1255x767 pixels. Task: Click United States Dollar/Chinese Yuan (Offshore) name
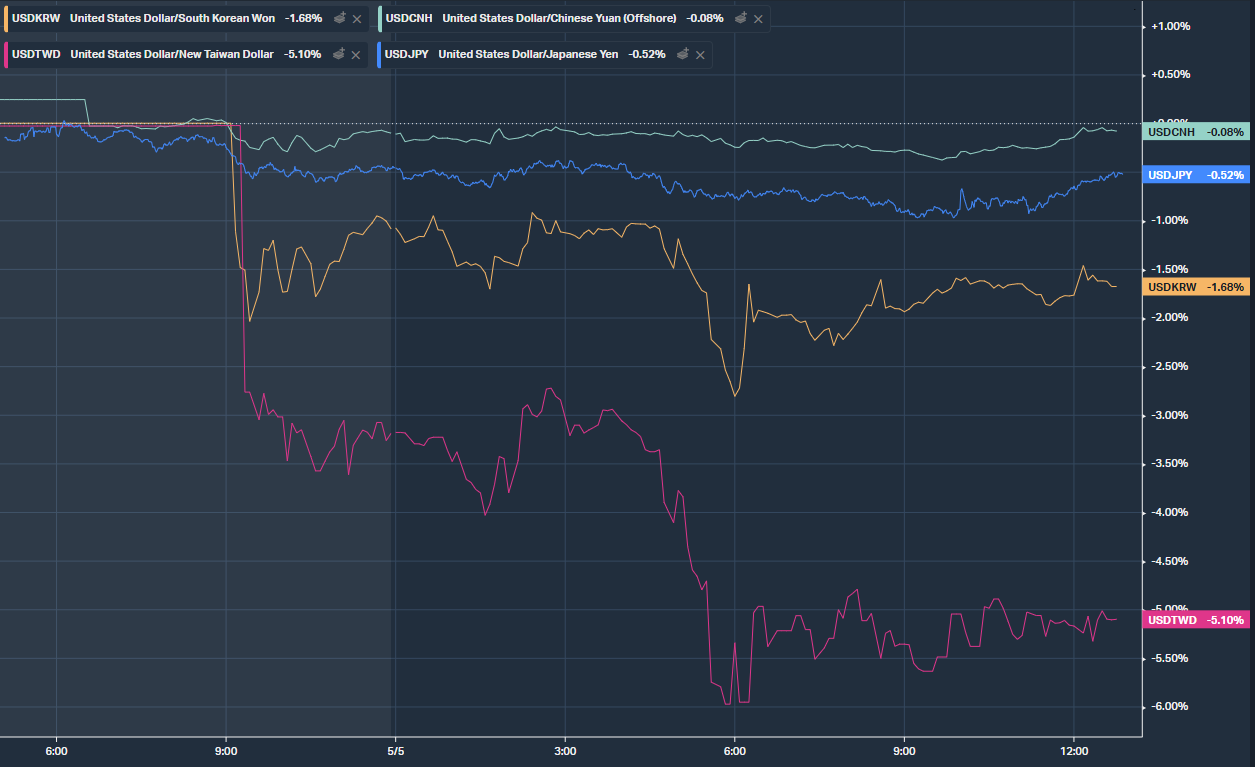click(x=559, y=18)
